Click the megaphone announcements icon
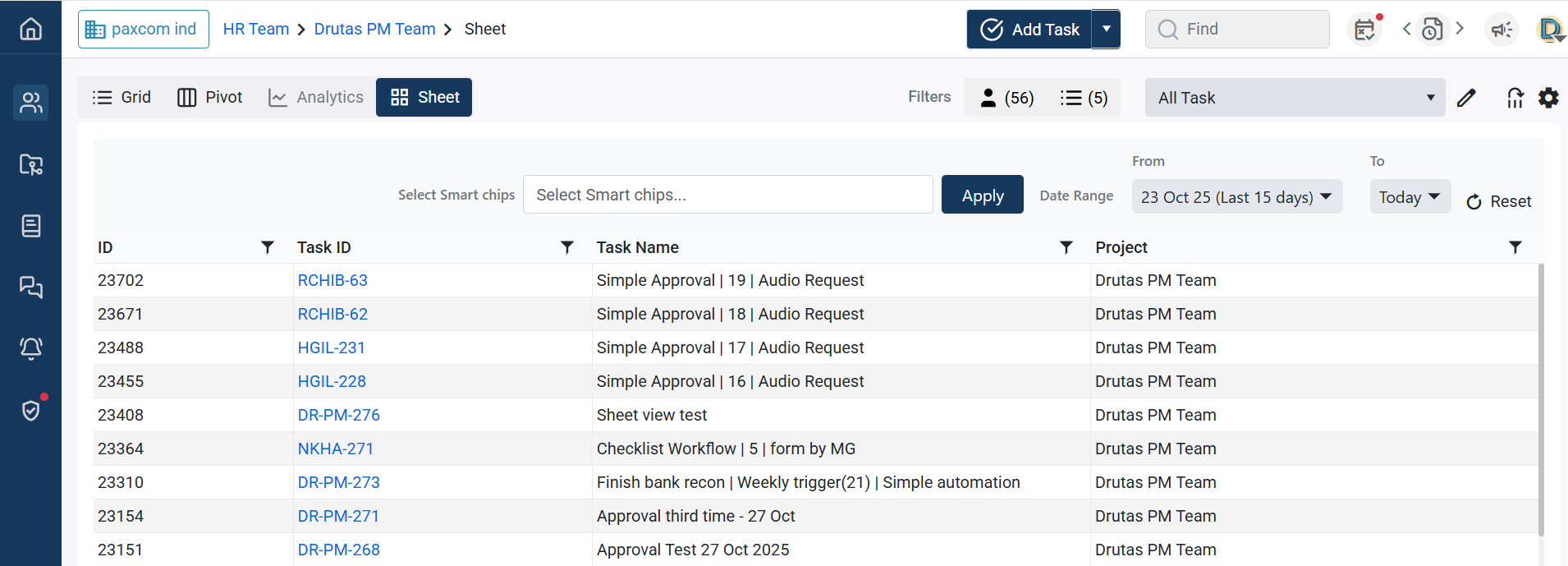Viewport: 1568px width, 566px height. pos(1502,30)
